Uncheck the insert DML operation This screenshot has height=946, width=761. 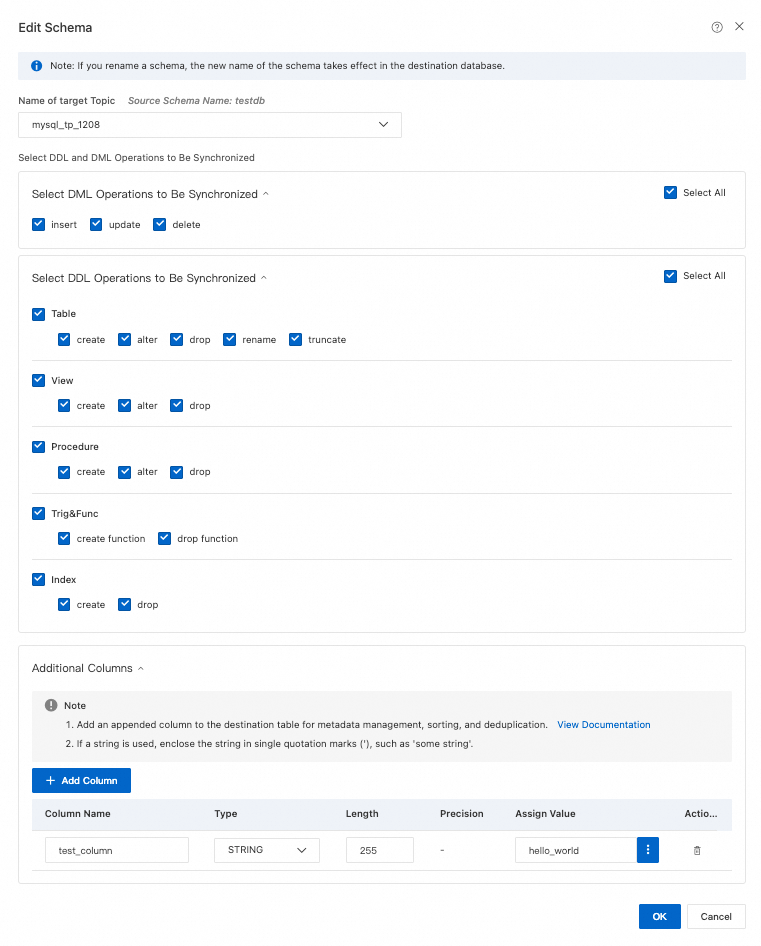[x=39, y=225]
